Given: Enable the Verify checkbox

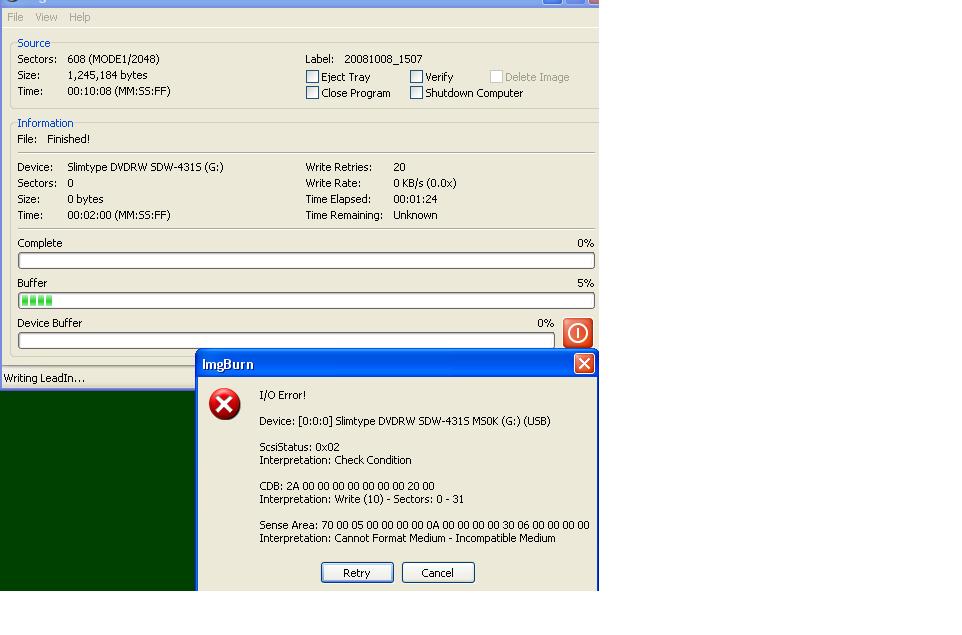Looking at the screenshot, I should 416,77.
